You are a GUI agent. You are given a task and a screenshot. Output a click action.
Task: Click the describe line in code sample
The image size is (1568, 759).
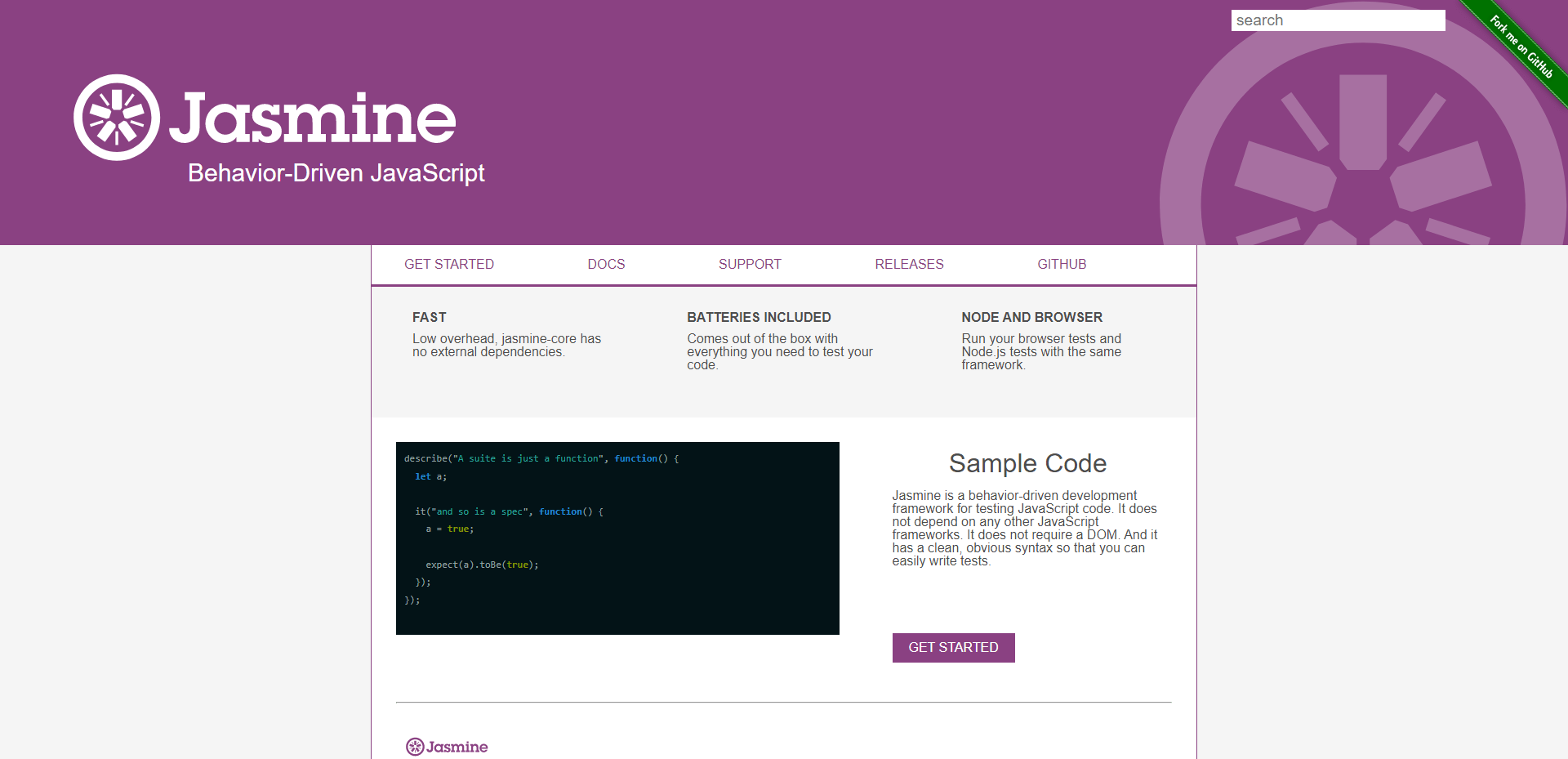click(x=541, y=459)
